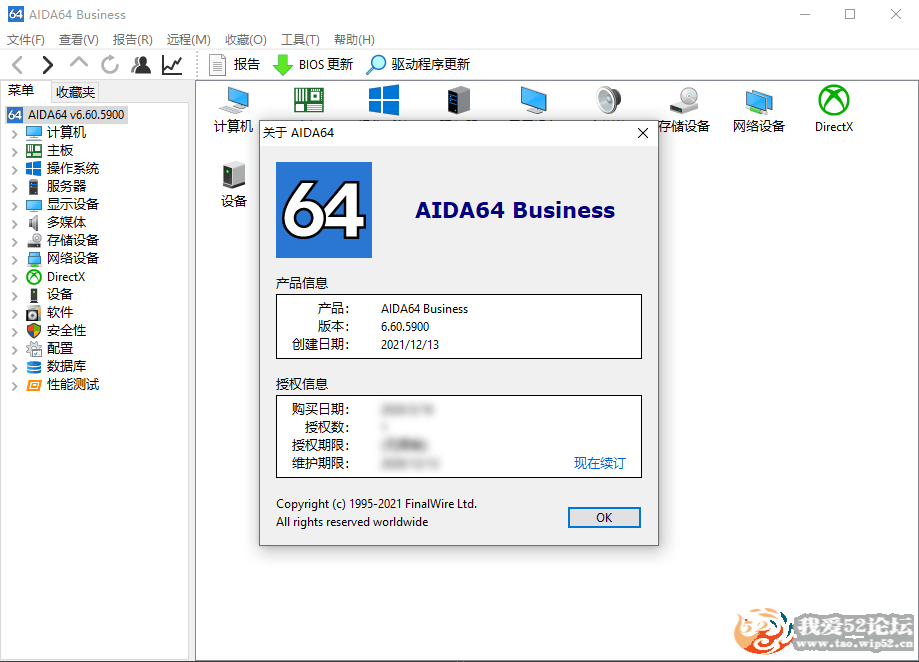Open the 收藏(O) menu
Screen dimensions: 919x662
coord(246,40)
